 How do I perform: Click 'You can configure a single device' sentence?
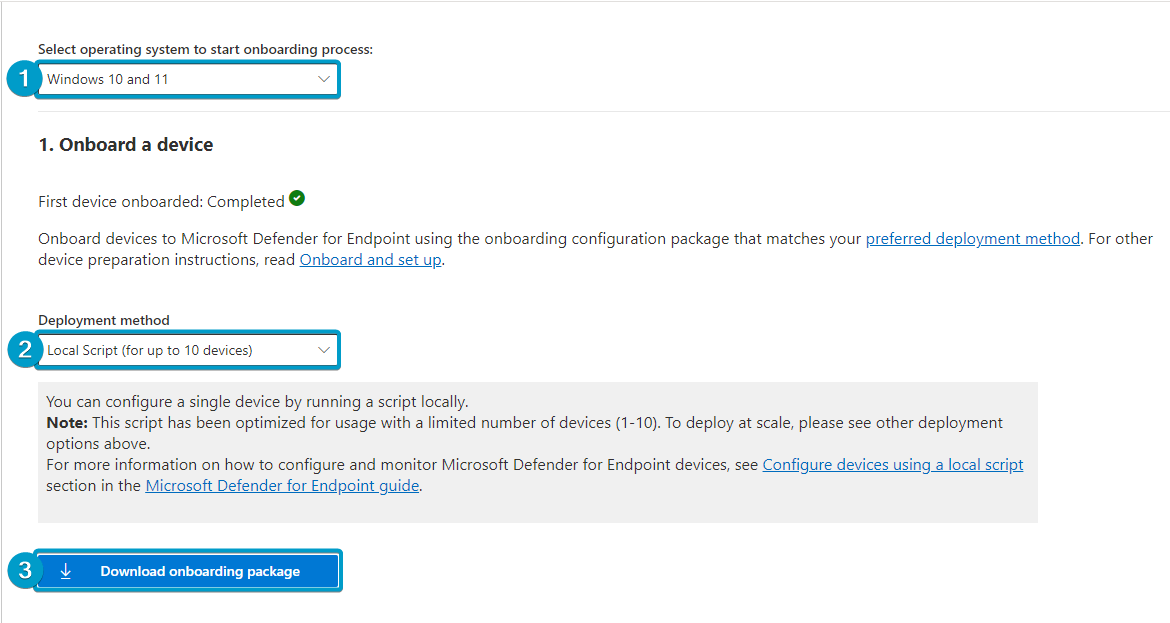(x=257, y=402)
